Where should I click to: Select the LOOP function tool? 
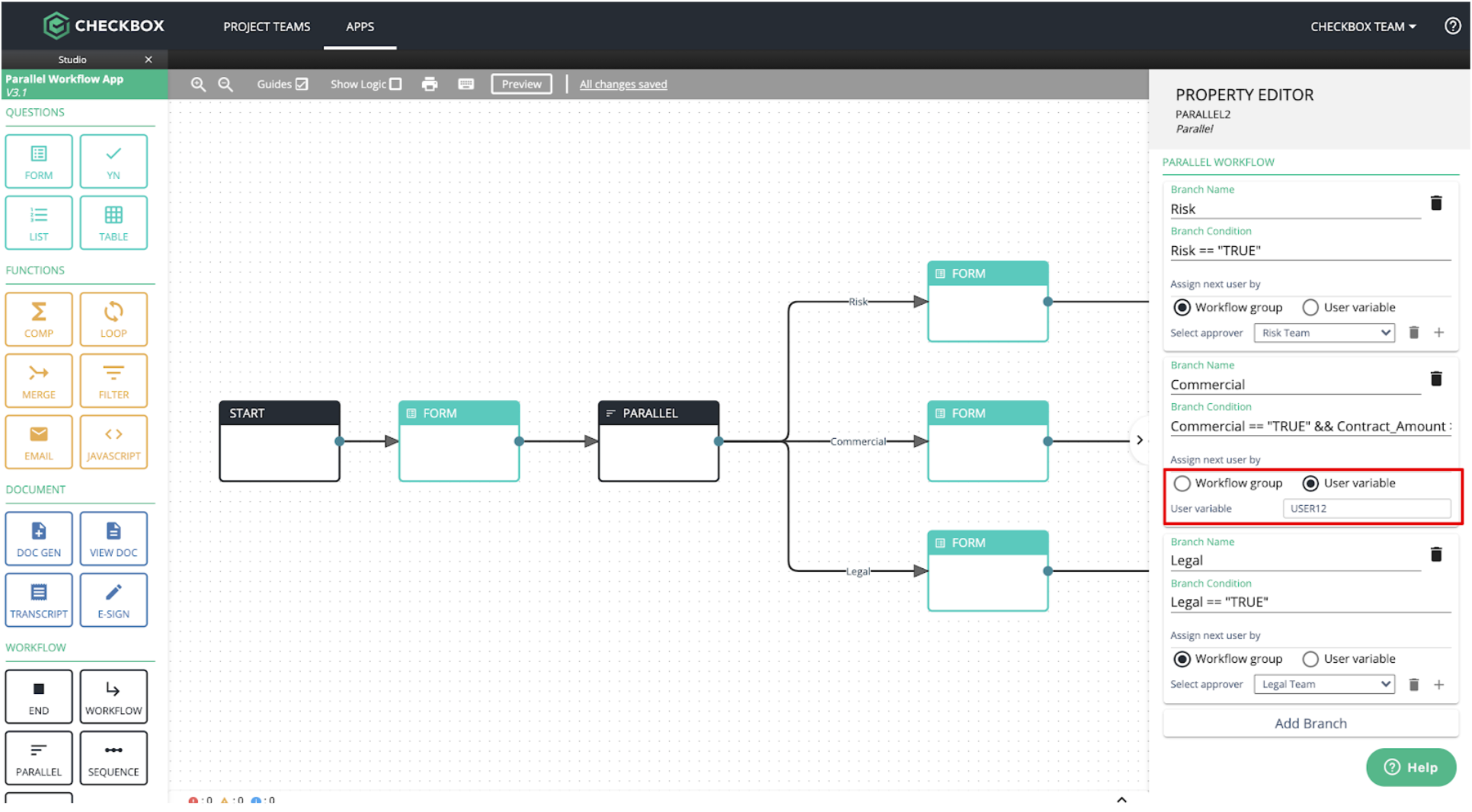click(x=114, y=319)
